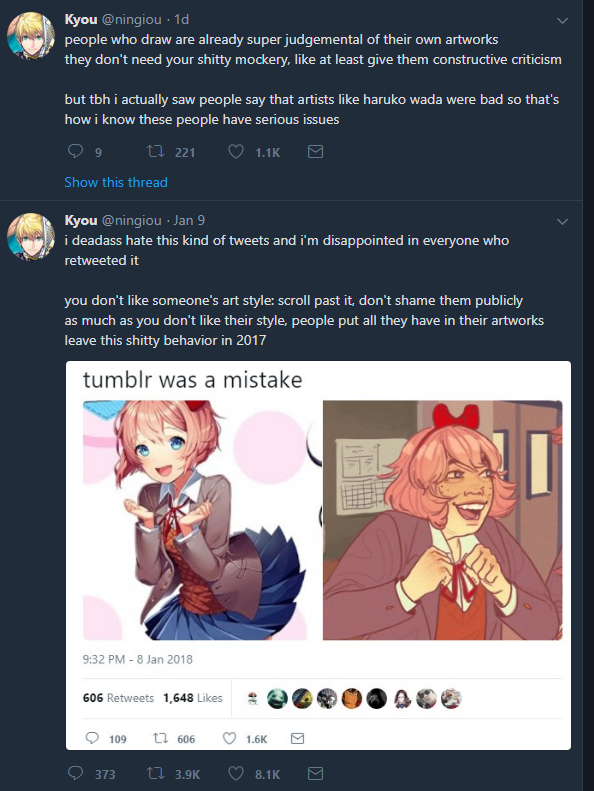The image size is (594, 791).
Task: Open direct message envelope on the Jan 9 tweet
Action: tap(315, 773)
